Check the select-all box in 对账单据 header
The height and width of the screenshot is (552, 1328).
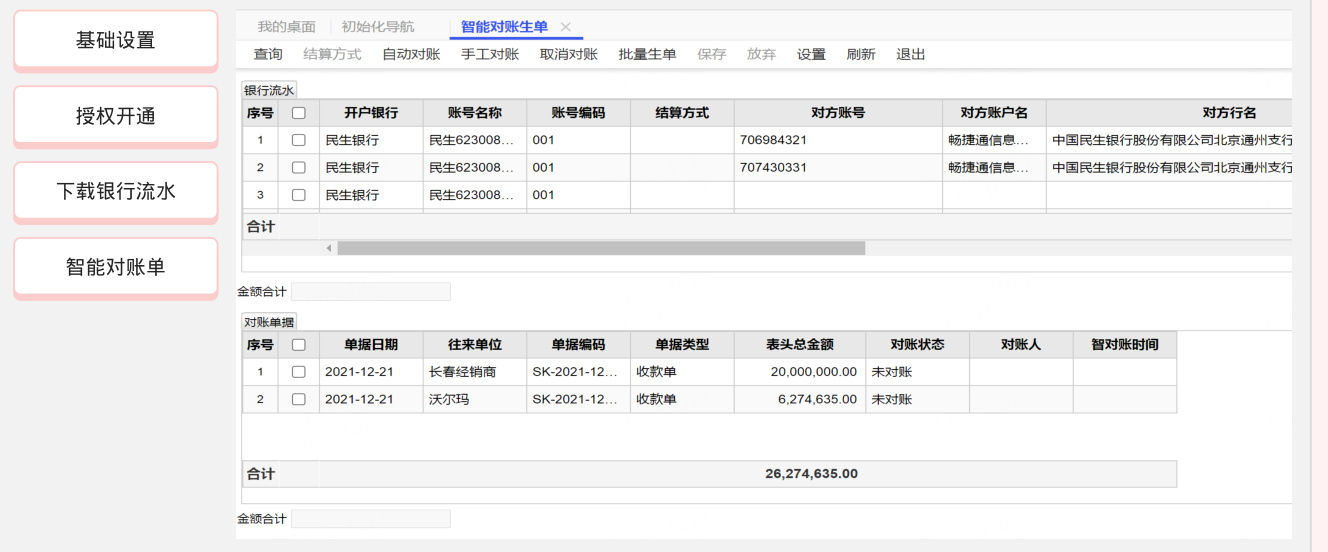click(x=298, y=345)
